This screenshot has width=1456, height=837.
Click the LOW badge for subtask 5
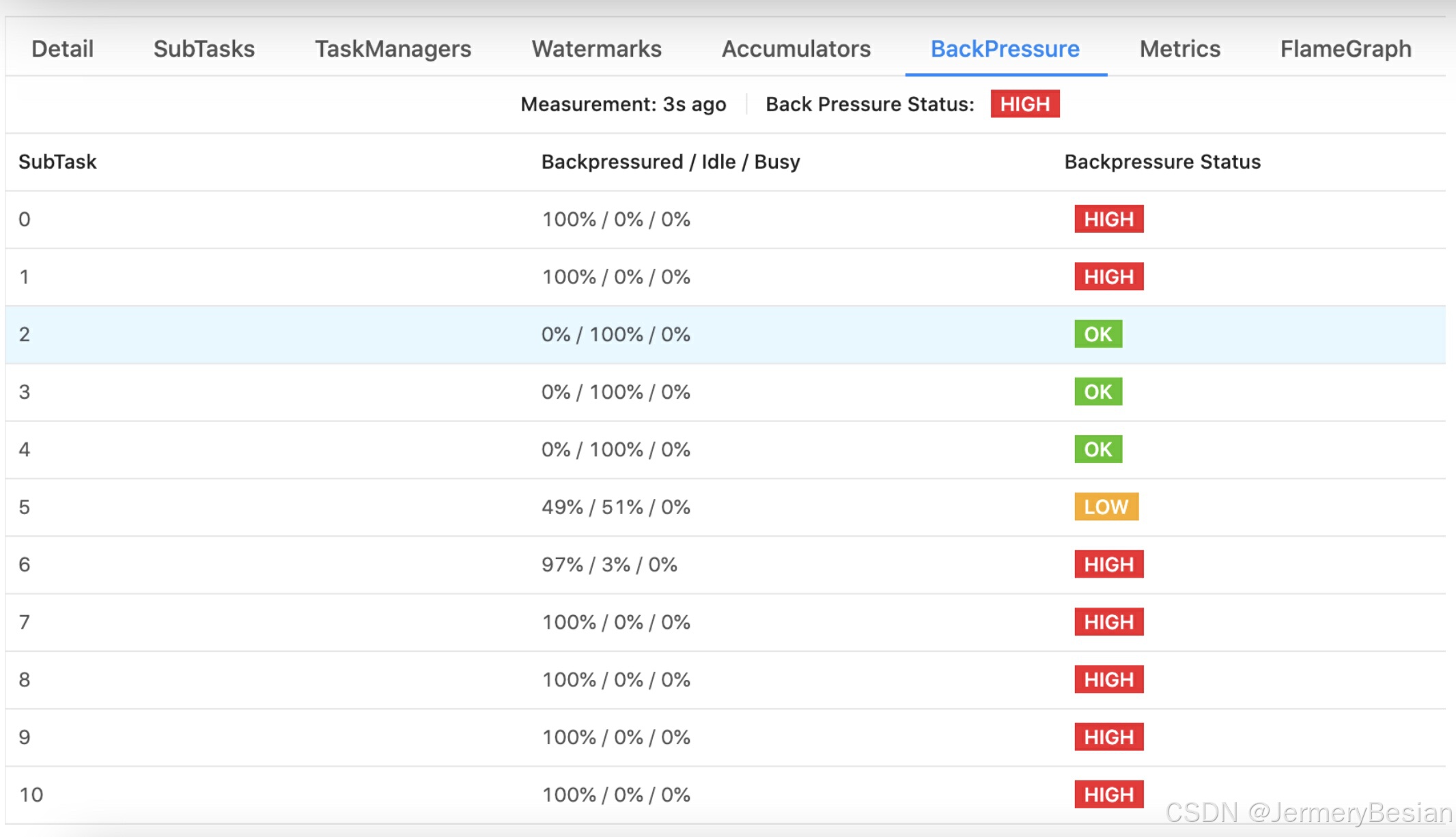pyautogui.click(x=1106, y=507)
